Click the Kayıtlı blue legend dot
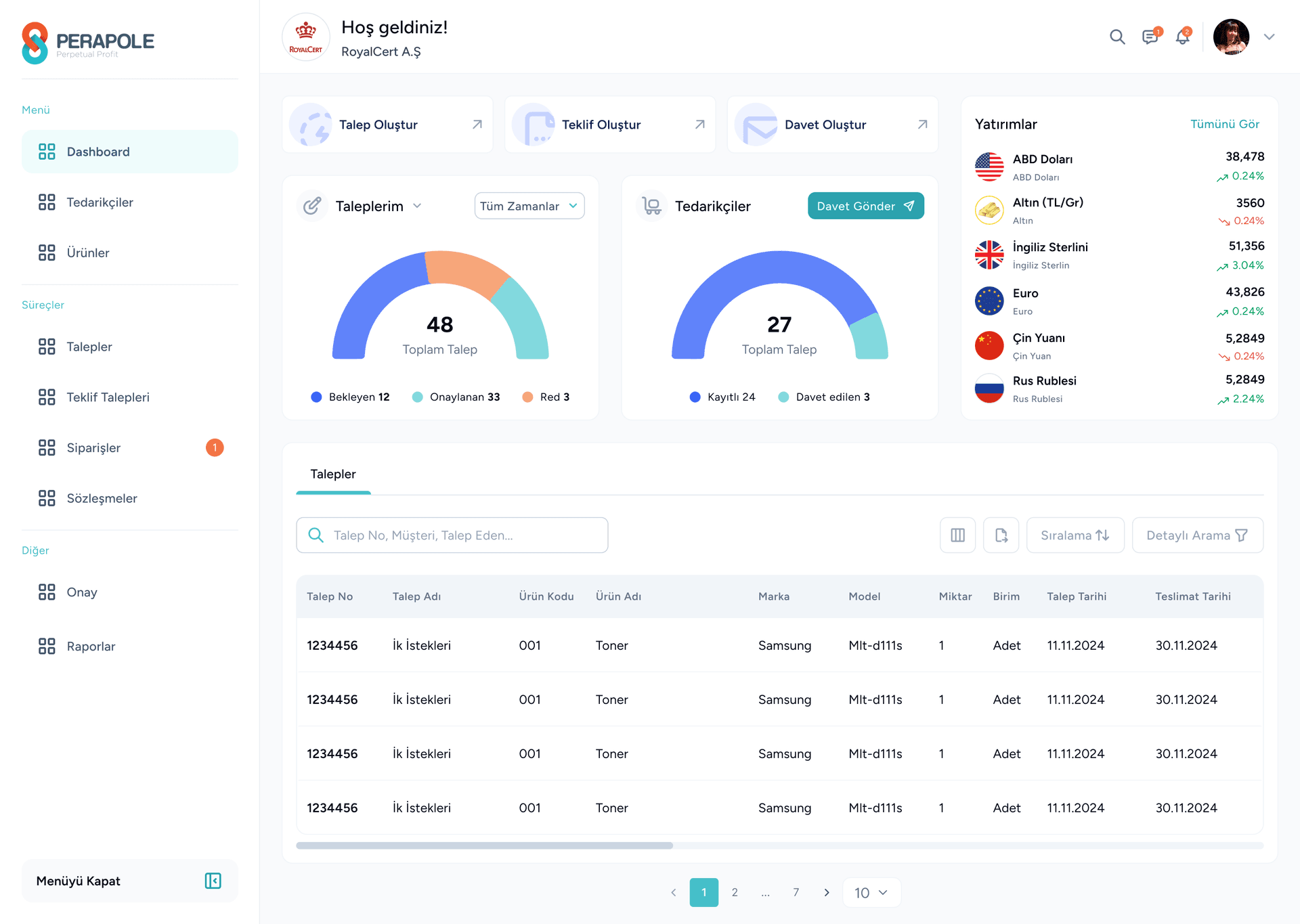This screenshot has width=1300, height=924. (x=695, y=397)
